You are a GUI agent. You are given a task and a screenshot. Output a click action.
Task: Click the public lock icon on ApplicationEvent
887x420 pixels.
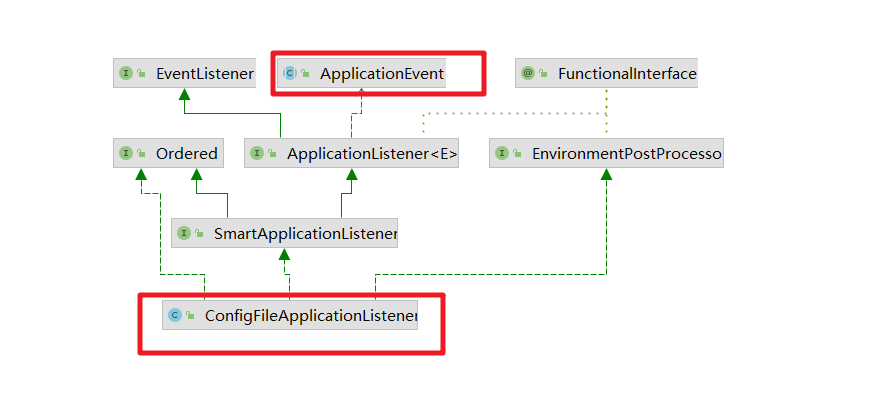[x=305, y=74]
